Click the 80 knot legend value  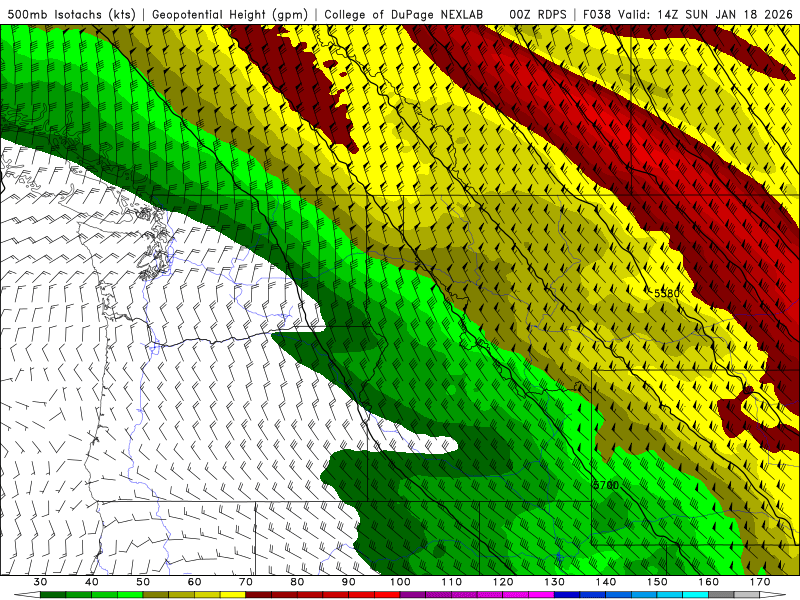[x=297, y=582]
